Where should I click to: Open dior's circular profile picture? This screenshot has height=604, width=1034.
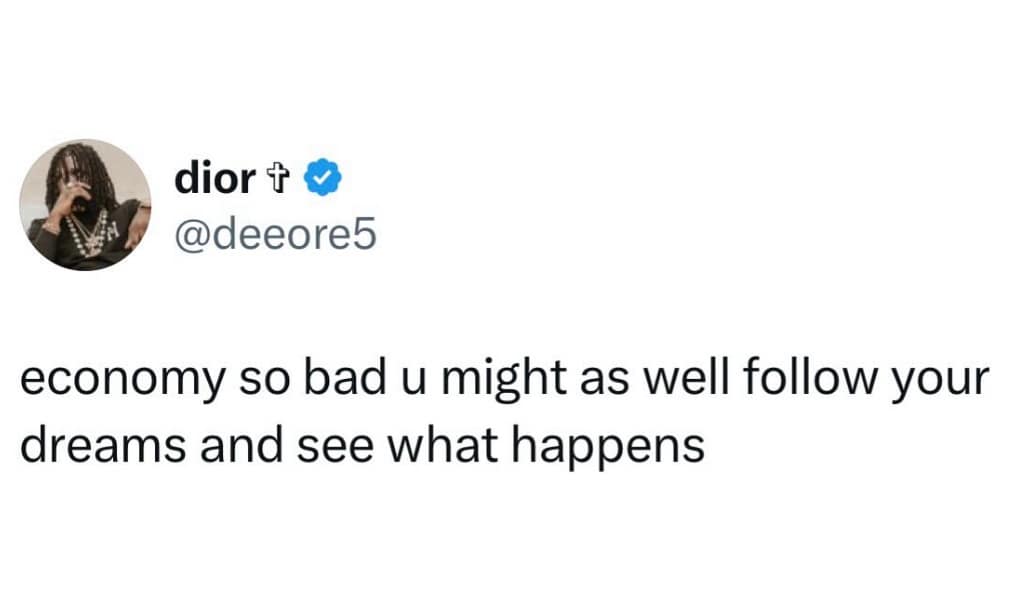coord(85,205)
